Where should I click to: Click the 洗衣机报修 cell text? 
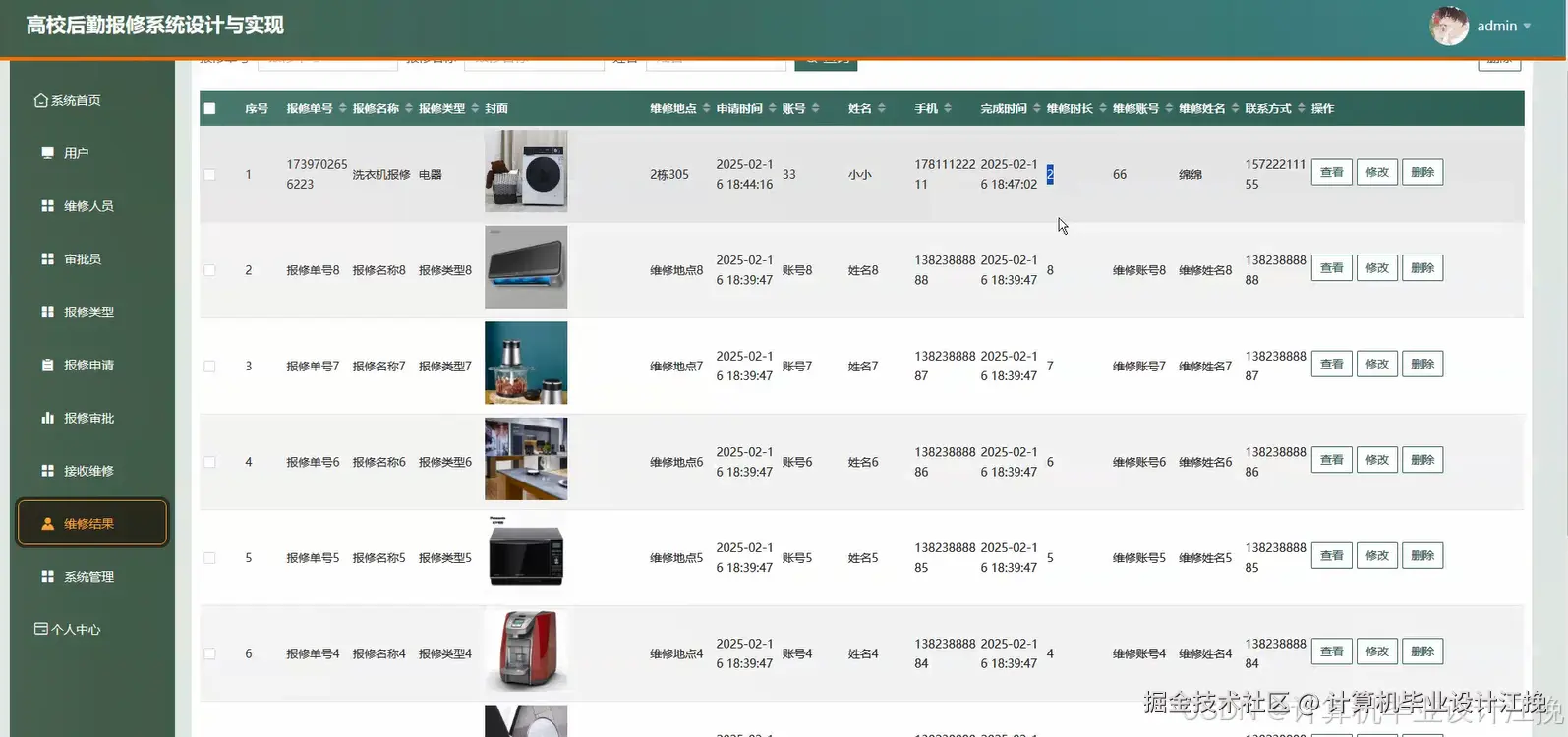click(x=381, y=175)
